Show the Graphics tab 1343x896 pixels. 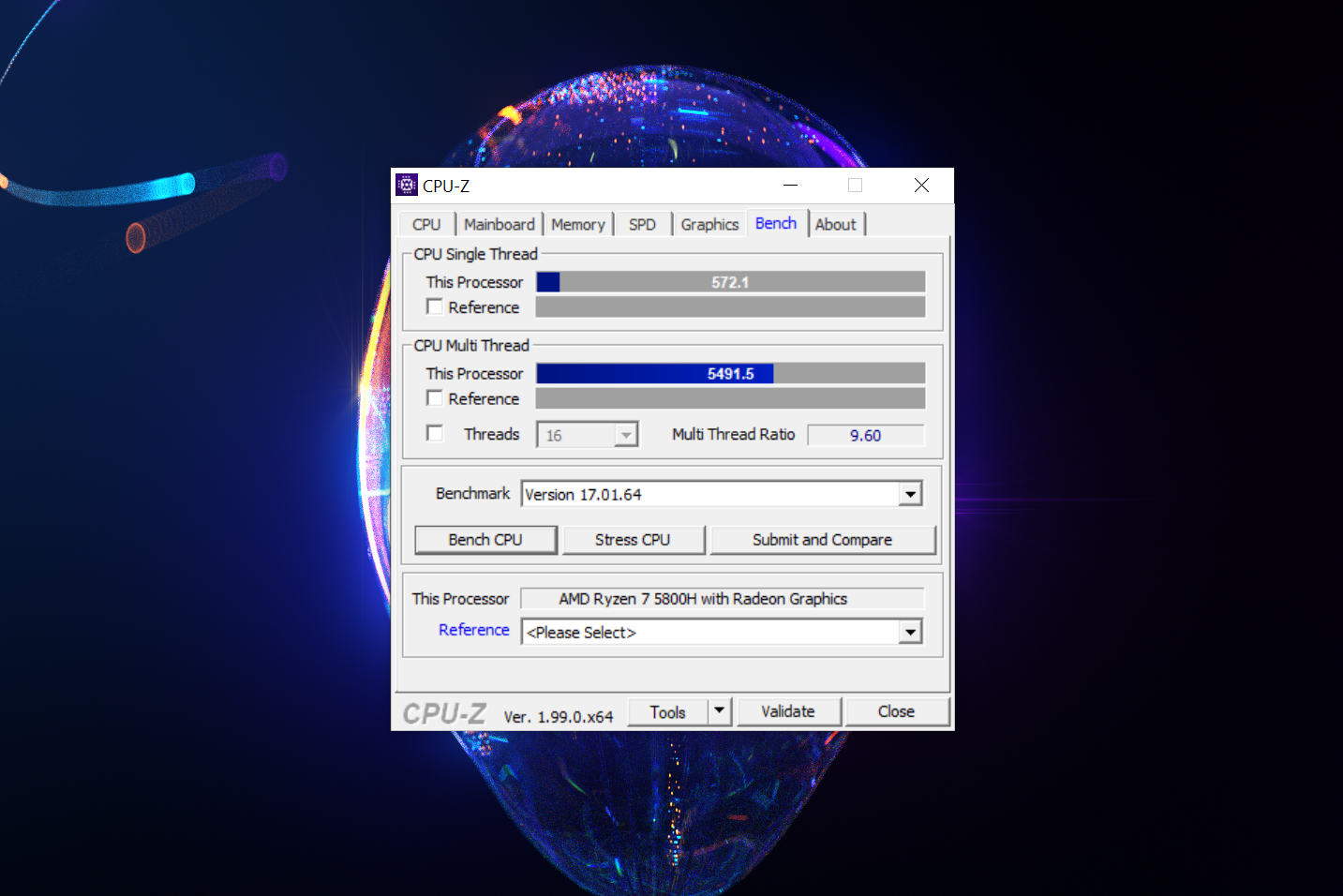[709, 224]
